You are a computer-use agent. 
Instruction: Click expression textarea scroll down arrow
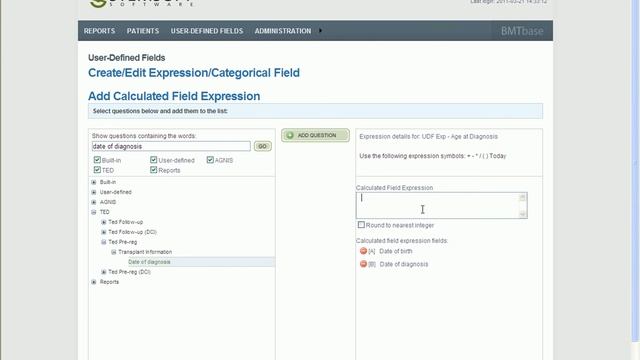[x=522, y=213]
